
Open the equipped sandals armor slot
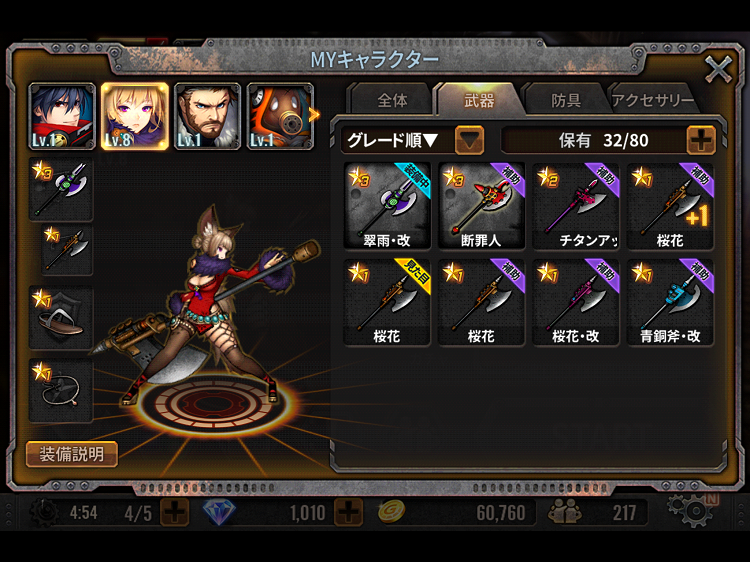pos(61,318)
